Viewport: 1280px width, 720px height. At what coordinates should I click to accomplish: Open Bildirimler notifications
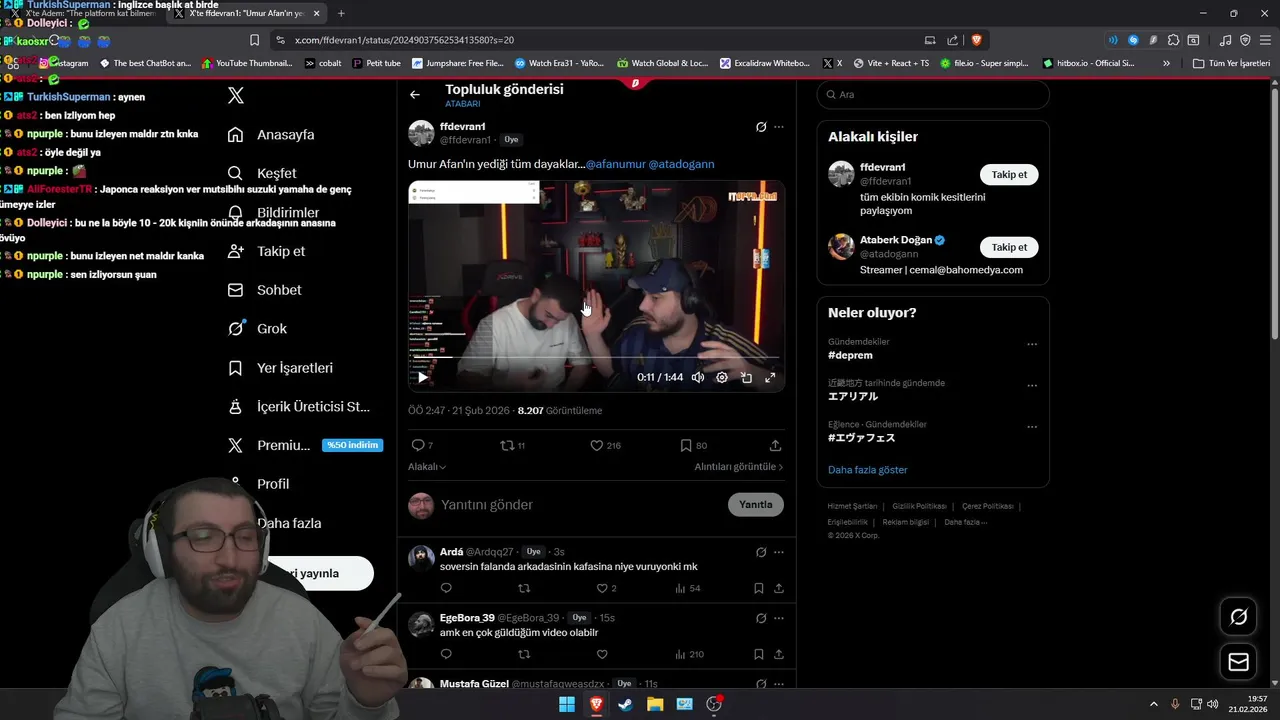click(x=273, y=212)
